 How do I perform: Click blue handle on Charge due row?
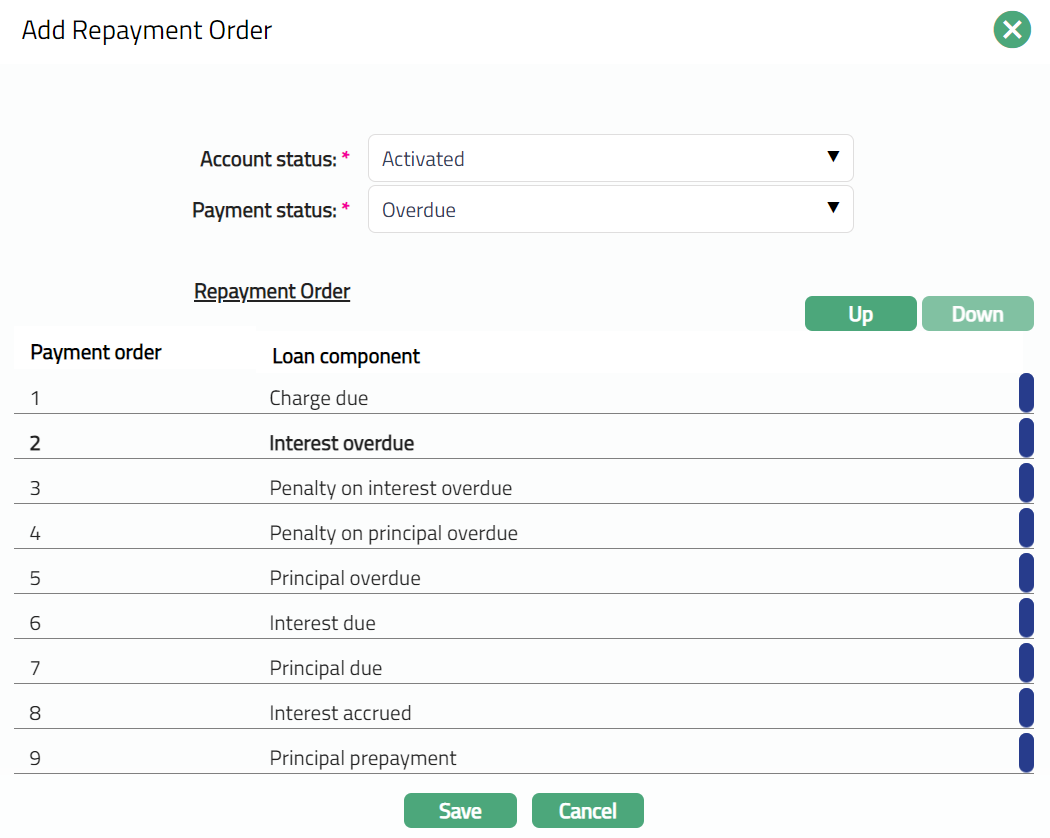click(1026, 393)
